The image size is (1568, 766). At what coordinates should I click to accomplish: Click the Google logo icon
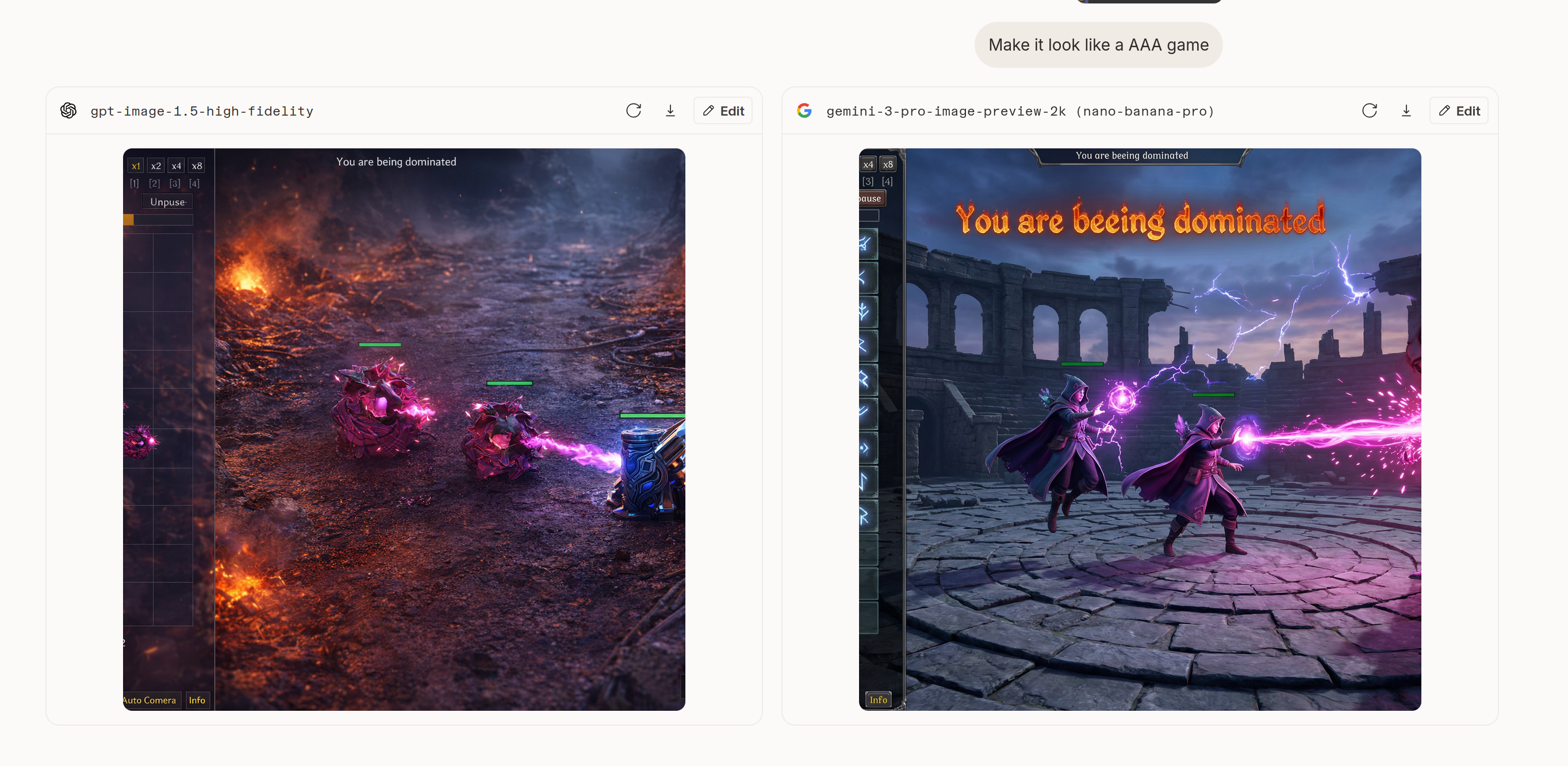(804, 111)
